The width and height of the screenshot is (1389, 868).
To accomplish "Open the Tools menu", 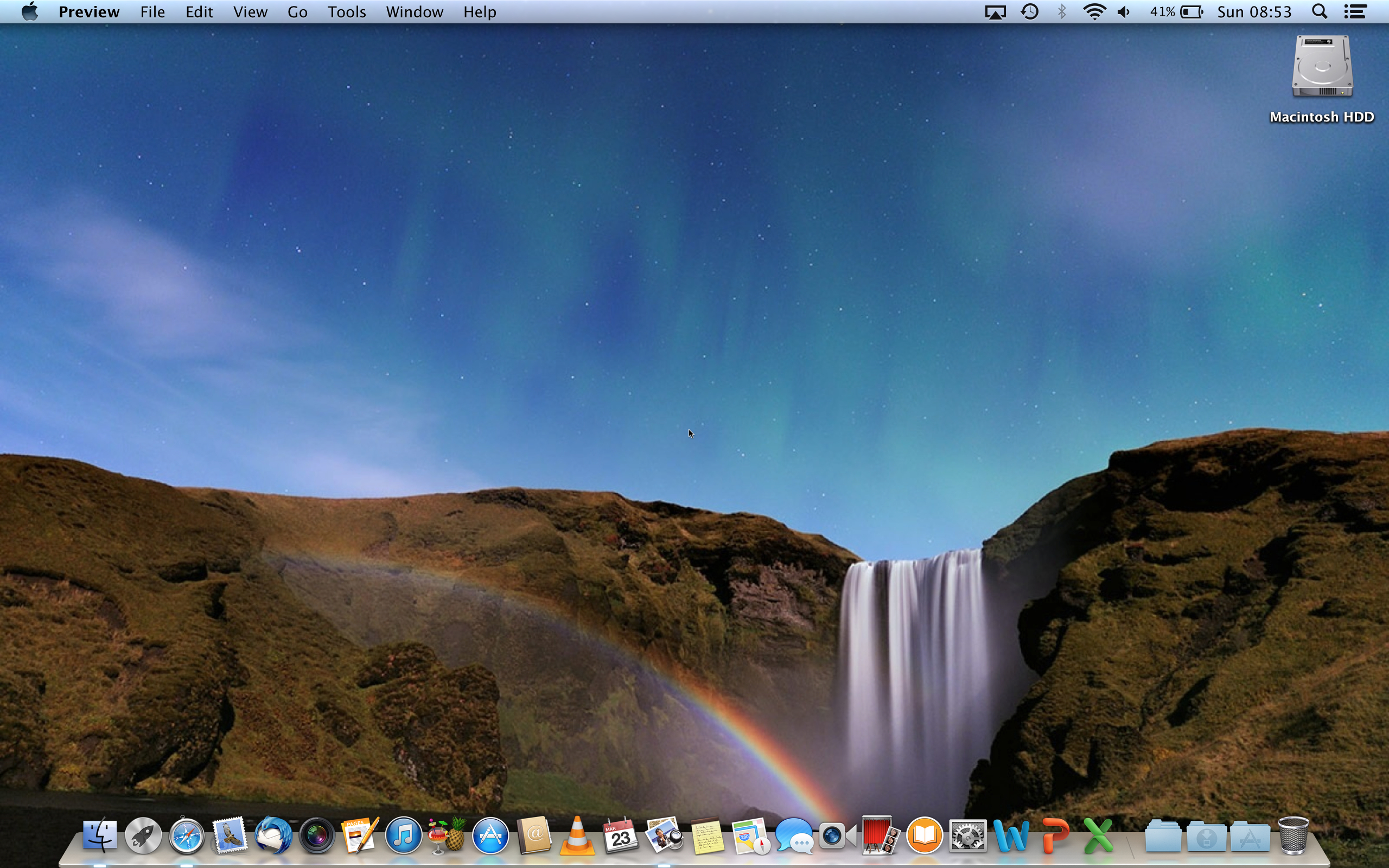I will (347, 11).
